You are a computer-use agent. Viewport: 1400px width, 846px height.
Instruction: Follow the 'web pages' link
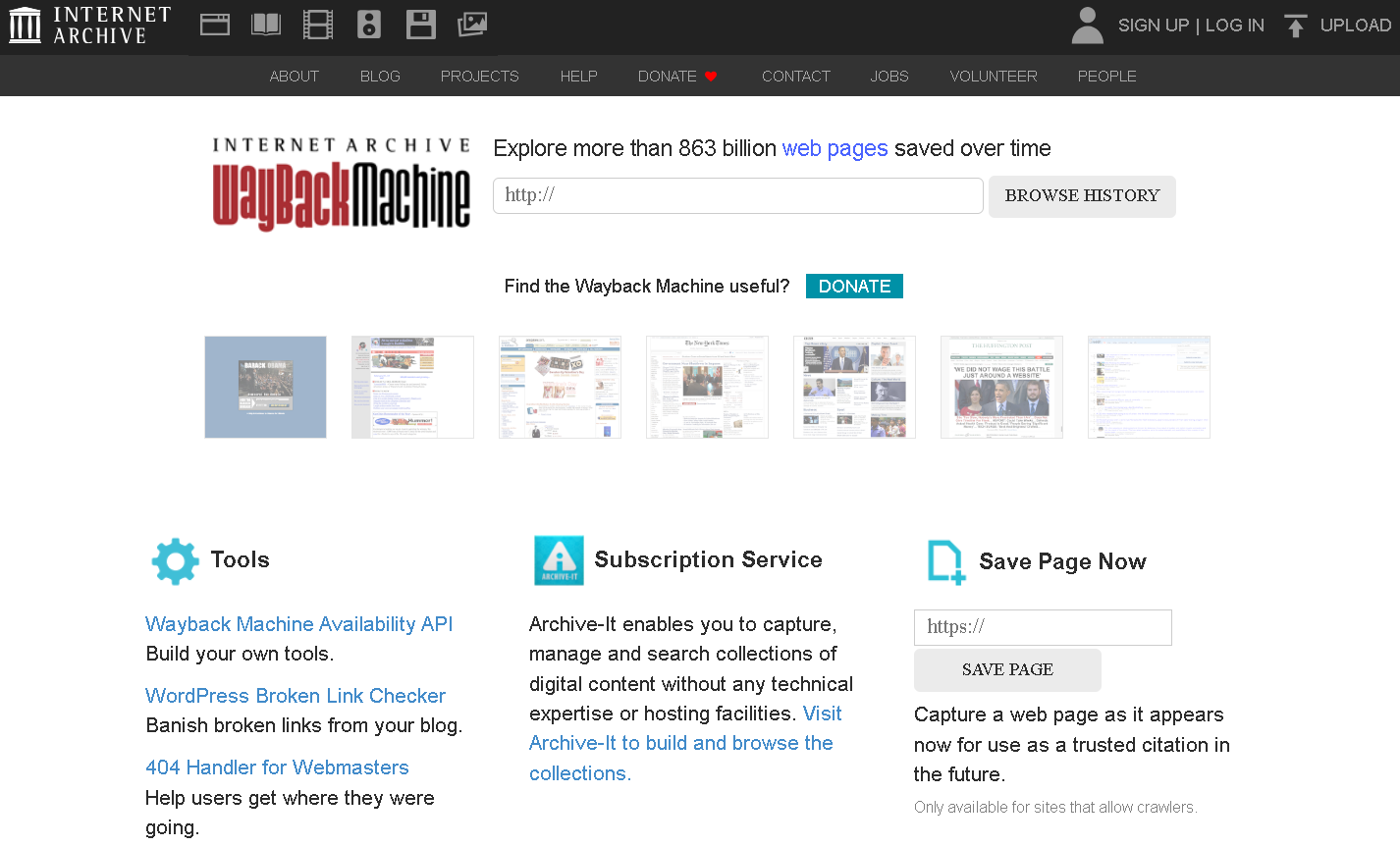coord(835,148)
